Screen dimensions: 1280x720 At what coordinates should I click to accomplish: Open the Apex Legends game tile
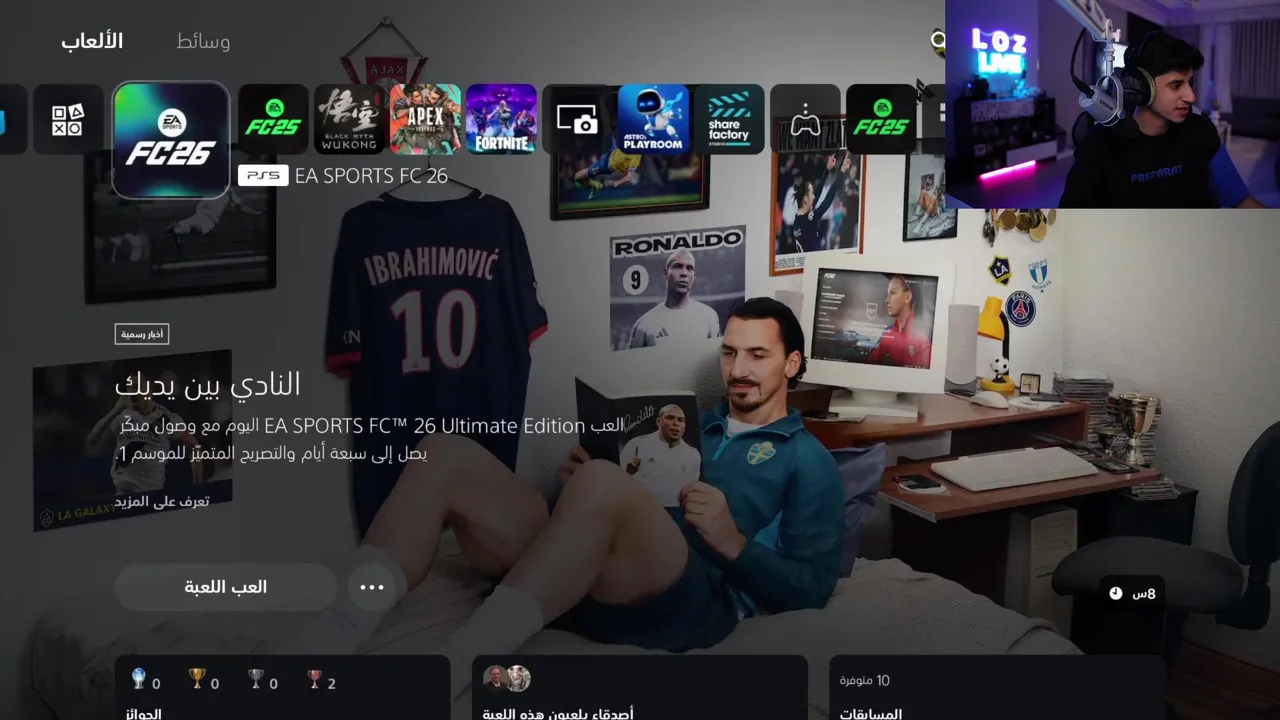[425, 119]
